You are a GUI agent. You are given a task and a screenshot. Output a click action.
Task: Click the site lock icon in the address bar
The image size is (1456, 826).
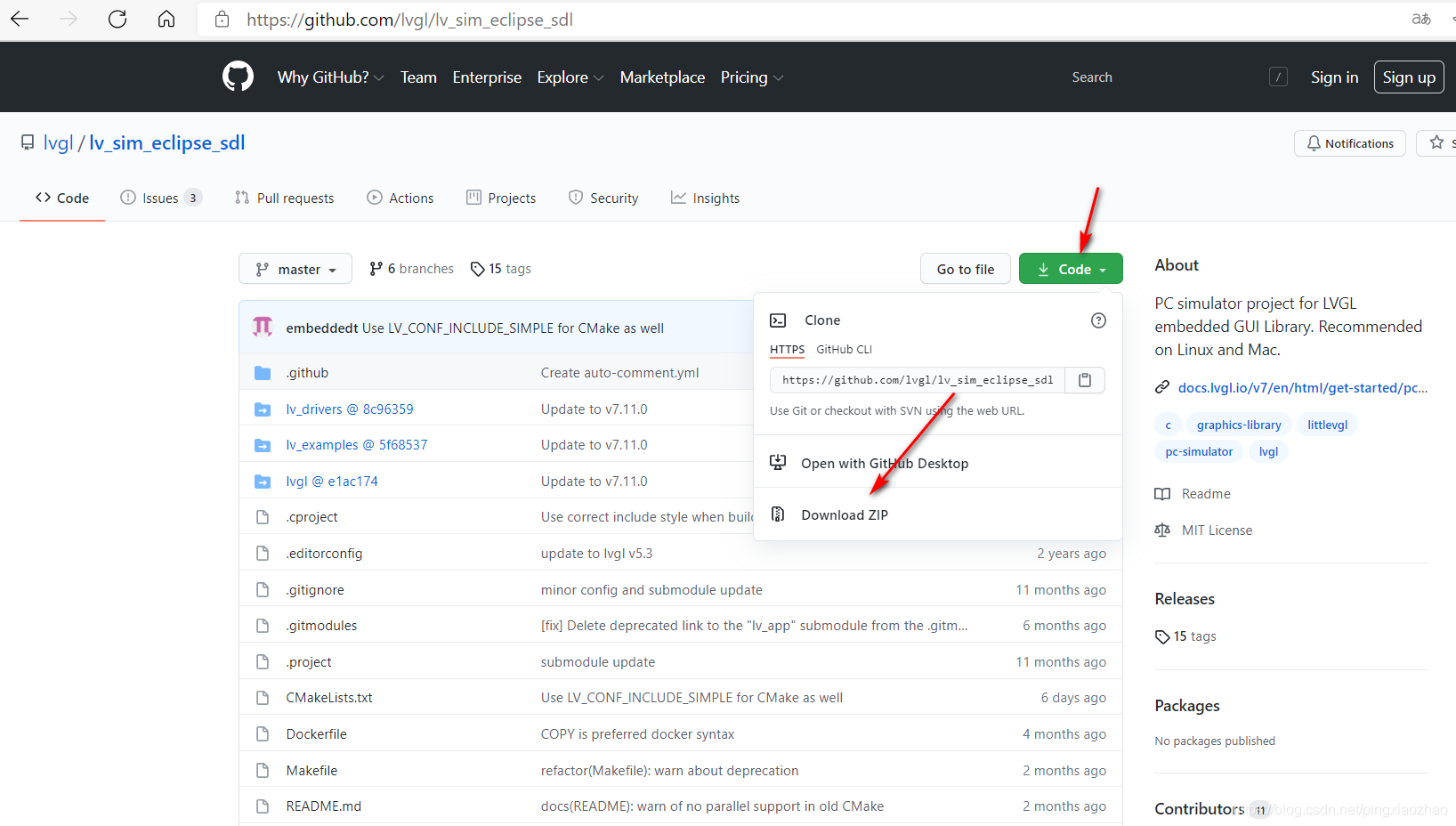click(x=222, y=19)
